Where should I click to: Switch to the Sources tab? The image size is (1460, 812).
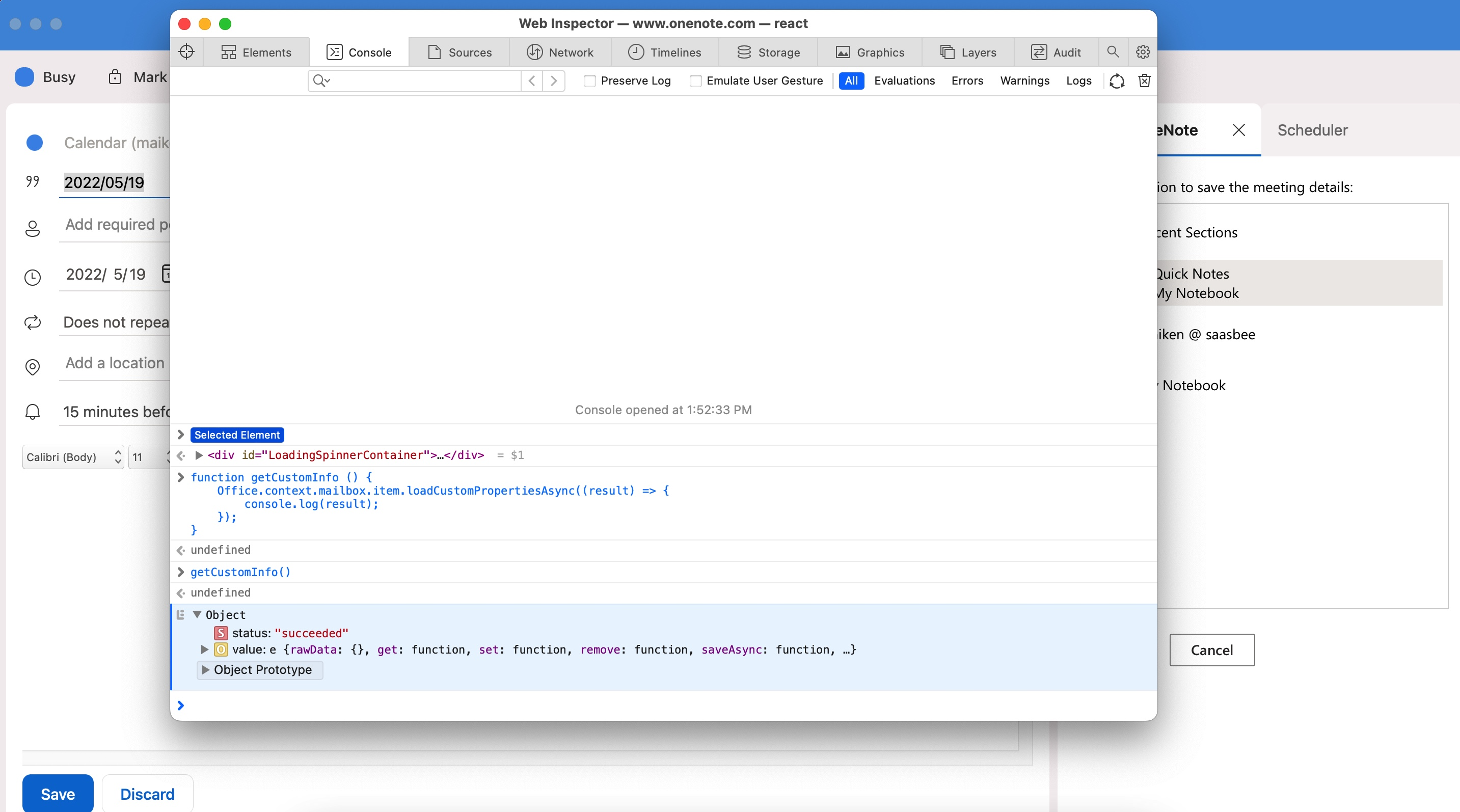click(x=459, y=51)
